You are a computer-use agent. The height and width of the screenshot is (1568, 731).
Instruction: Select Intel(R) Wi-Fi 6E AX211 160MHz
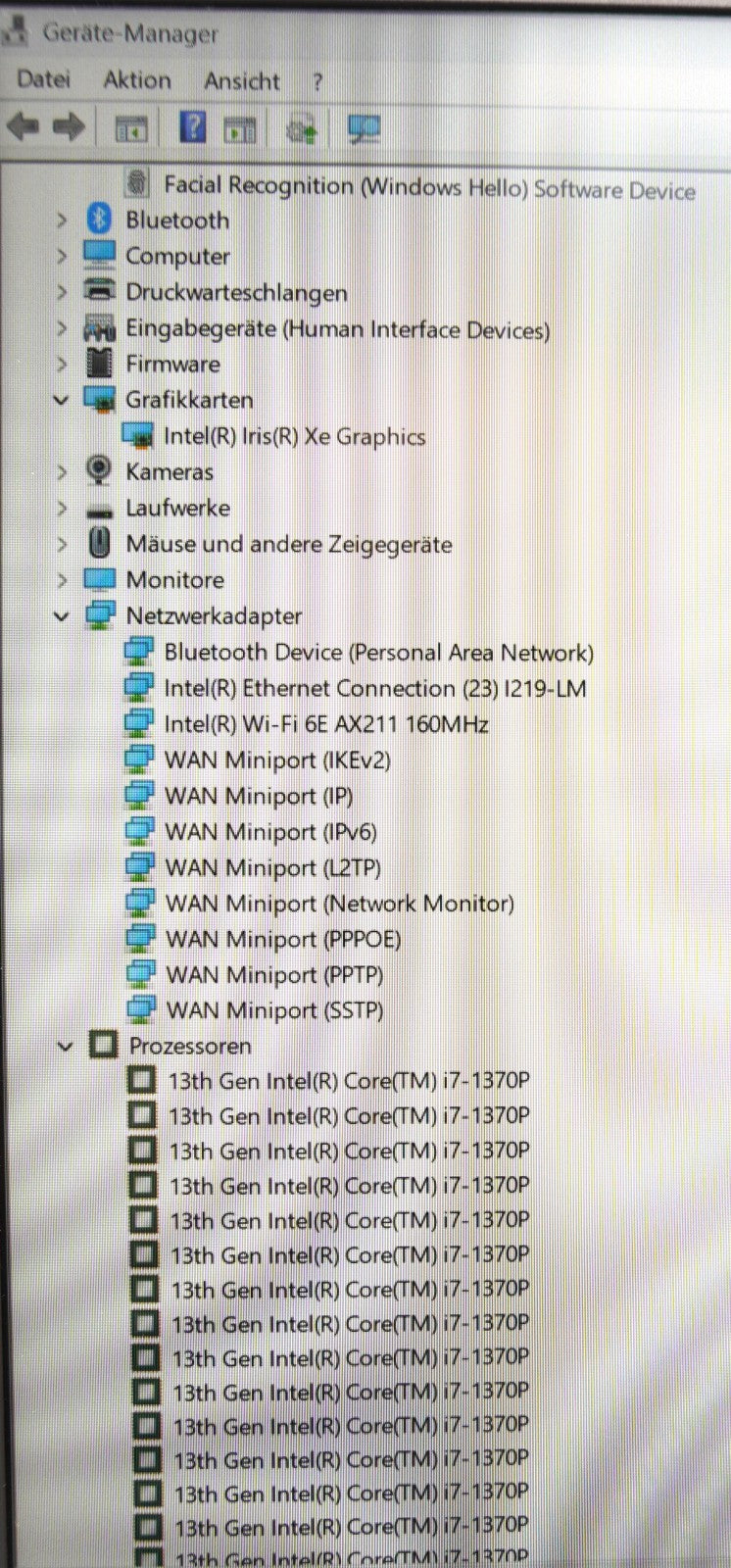coord(326,724)
